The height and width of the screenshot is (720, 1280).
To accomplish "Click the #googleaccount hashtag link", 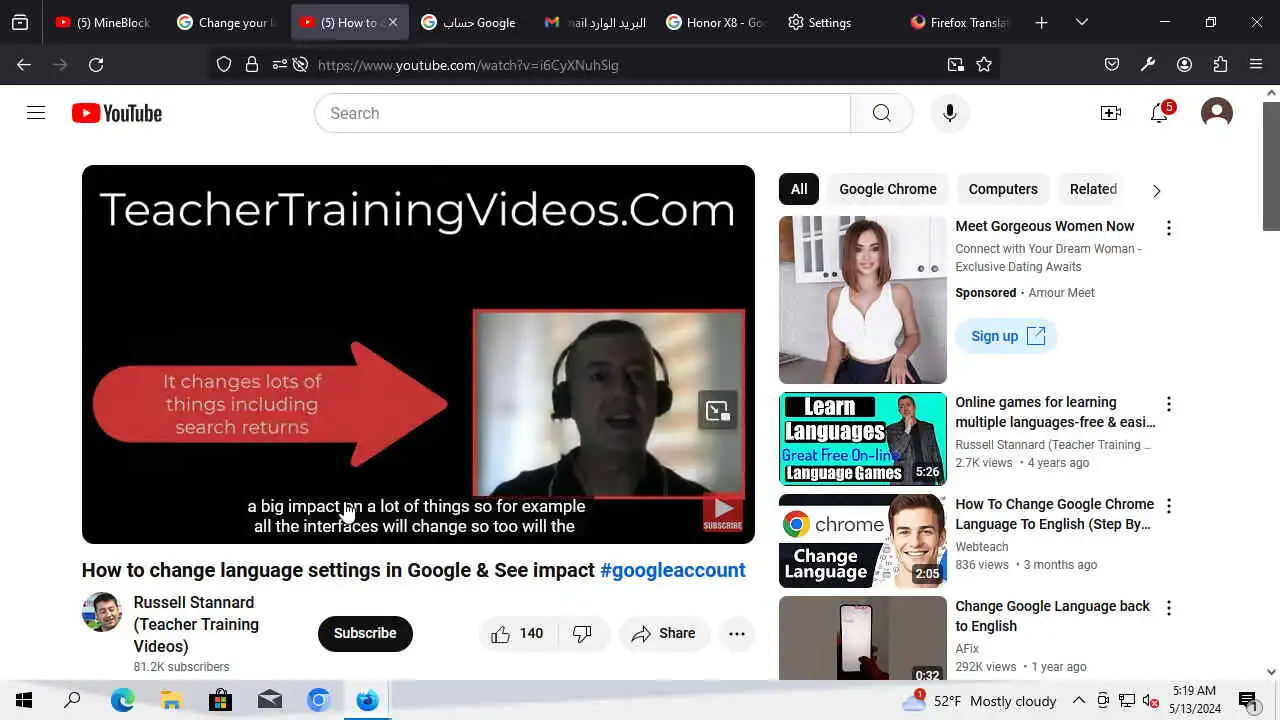I will click(672, 570).
